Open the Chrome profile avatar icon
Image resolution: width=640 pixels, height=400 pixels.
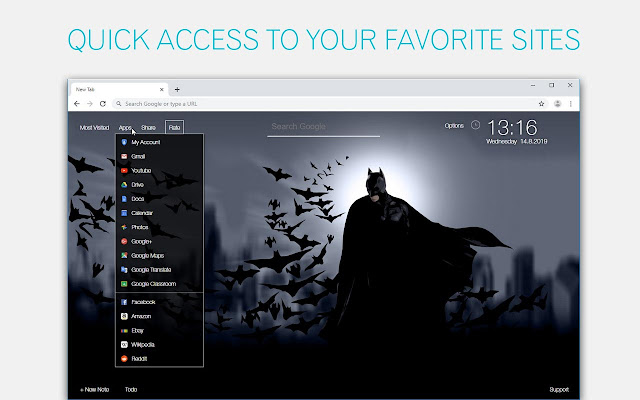pos(557,104)
